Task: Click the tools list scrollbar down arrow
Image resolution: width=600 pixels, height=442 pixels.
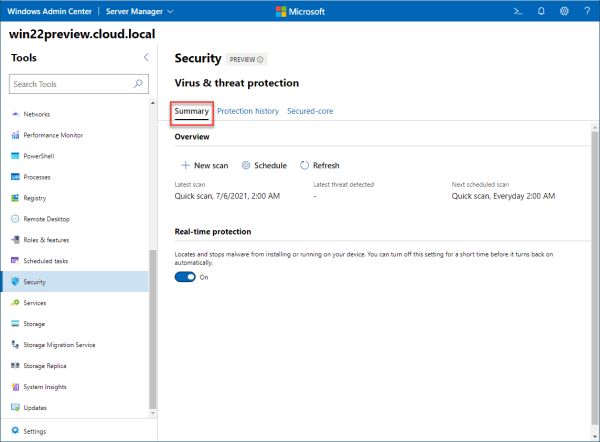Action: (153, 413)
